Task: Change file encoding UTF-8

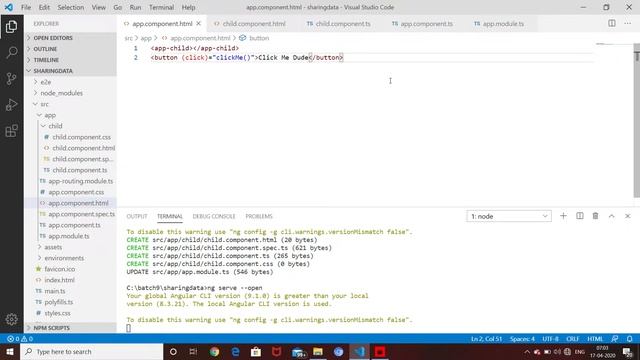Action: (550, 339)
